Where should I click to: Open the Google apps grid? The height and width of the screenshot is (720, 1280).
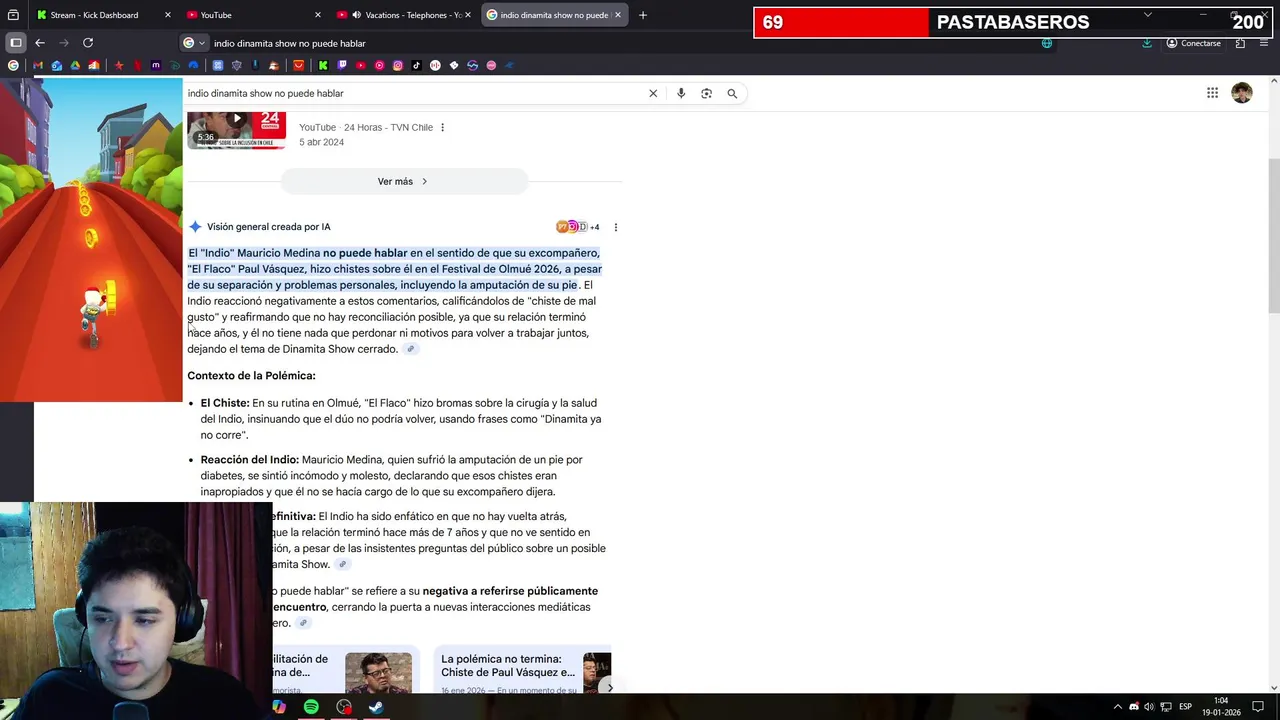1212,93
